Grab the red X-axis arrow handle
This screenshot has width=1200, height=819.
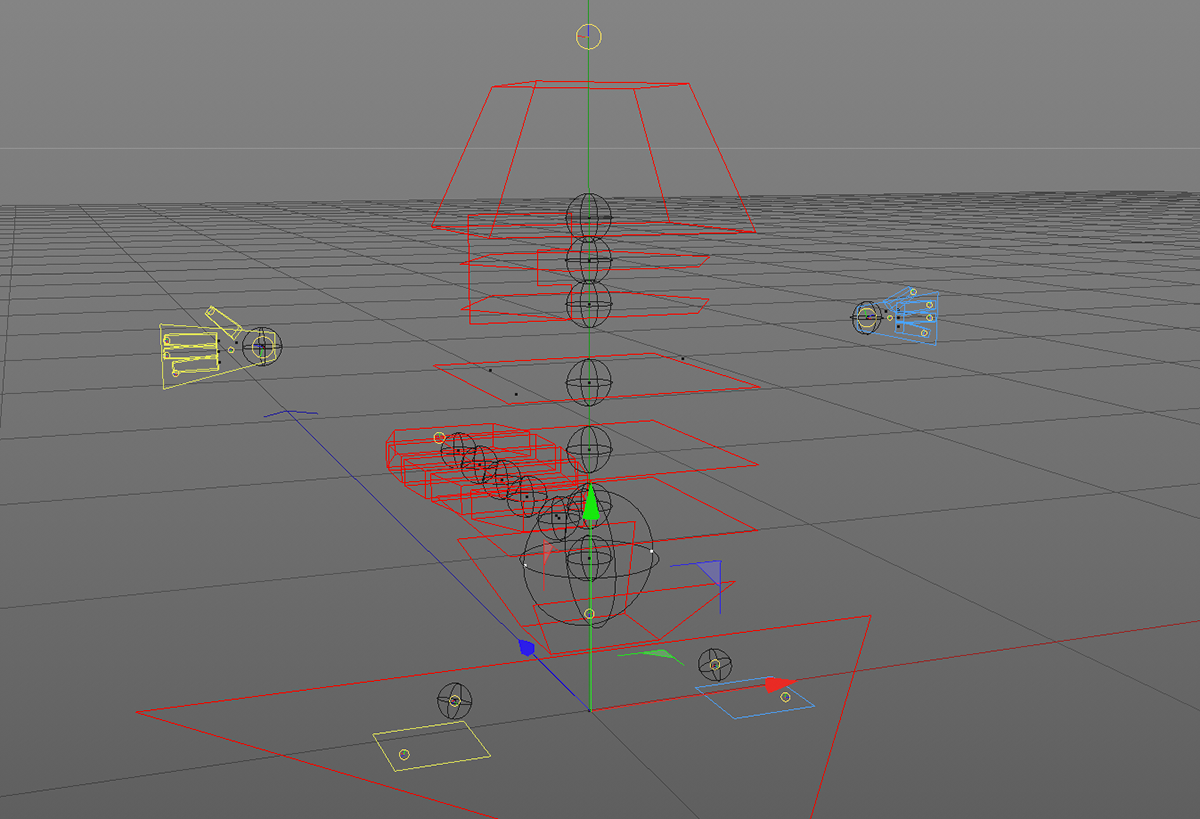click(x=779, y=685)
